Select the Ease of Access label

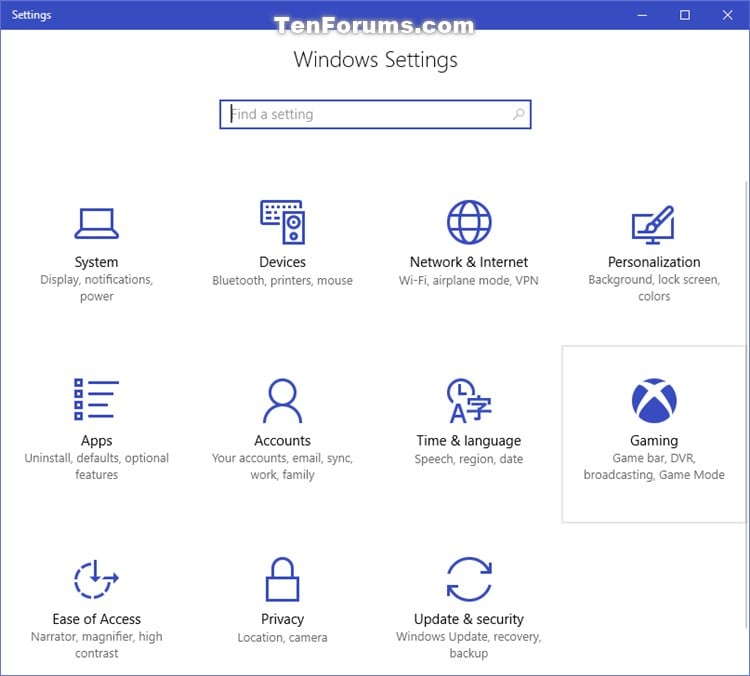click(x=96, y=619)
